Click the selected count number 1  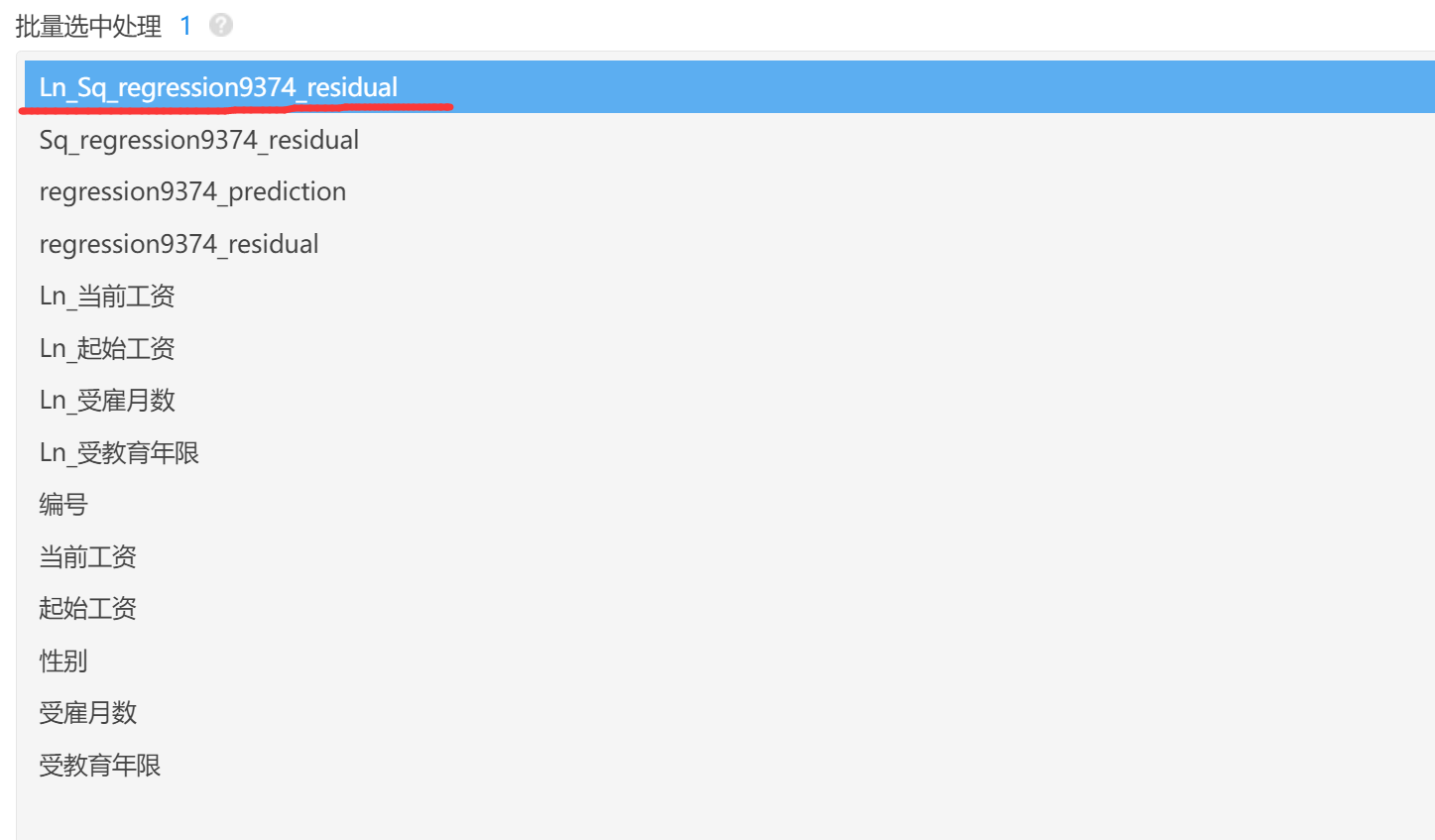coord(185,26)
